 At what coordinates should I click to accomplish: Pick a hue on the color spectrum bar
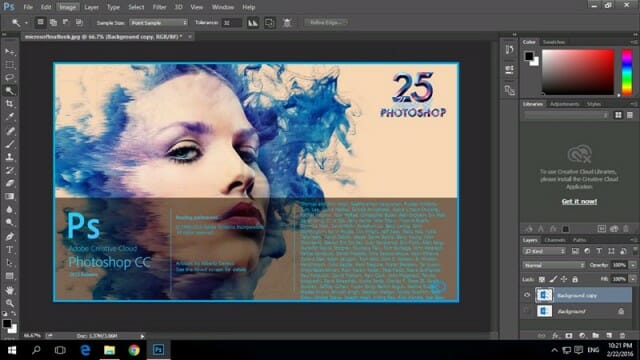(627, 73)
